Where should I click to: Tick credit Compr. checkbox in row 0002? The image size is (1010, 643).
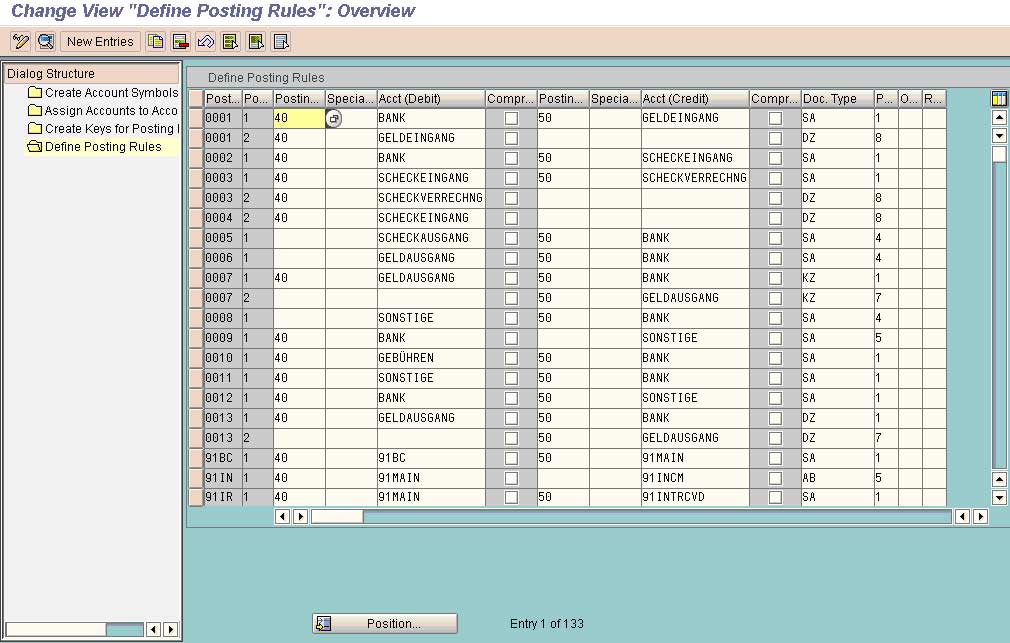[776, 158]
